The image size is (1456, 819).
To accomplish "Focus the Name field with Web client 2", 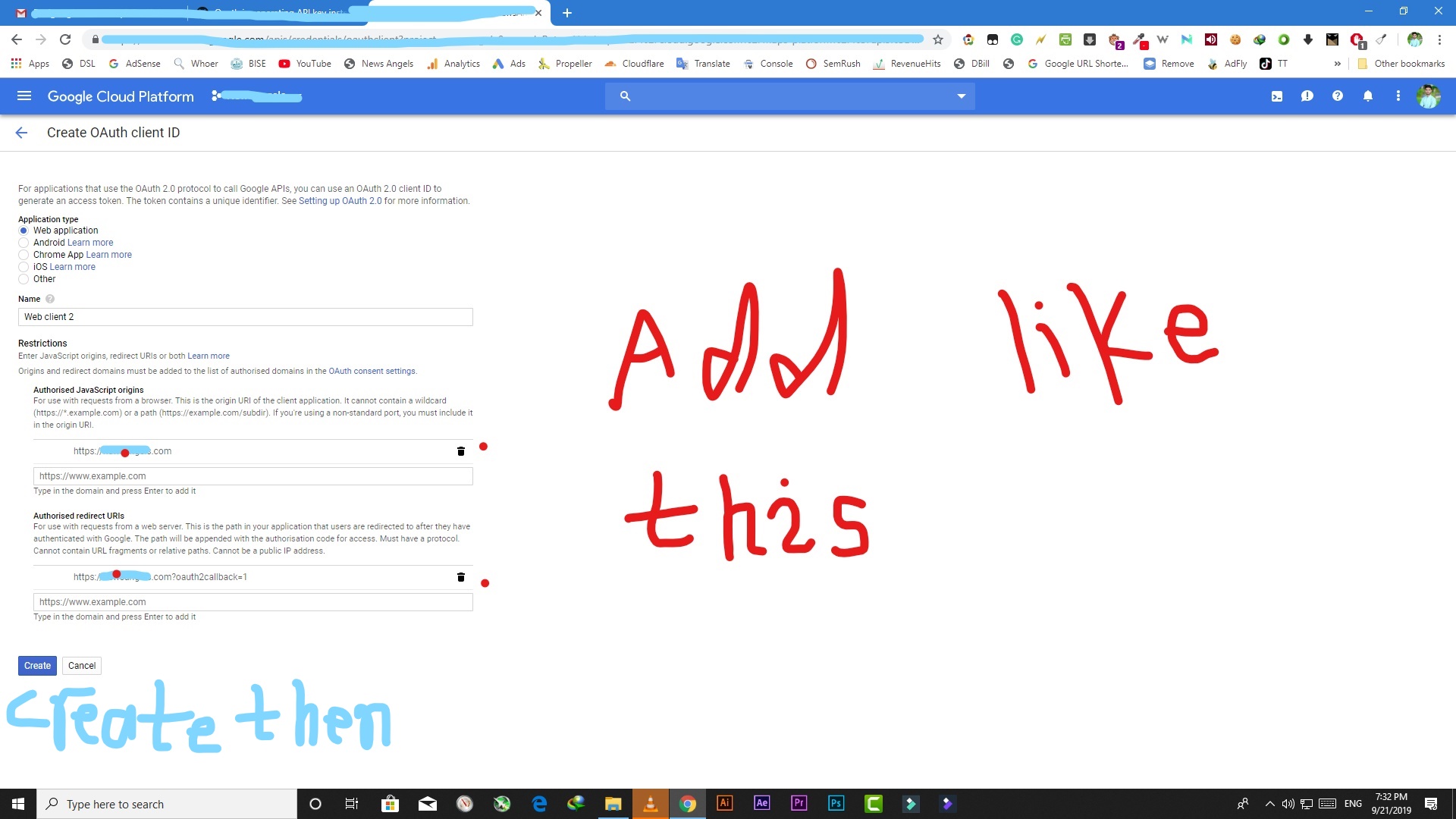I will [x=245, y=317].
